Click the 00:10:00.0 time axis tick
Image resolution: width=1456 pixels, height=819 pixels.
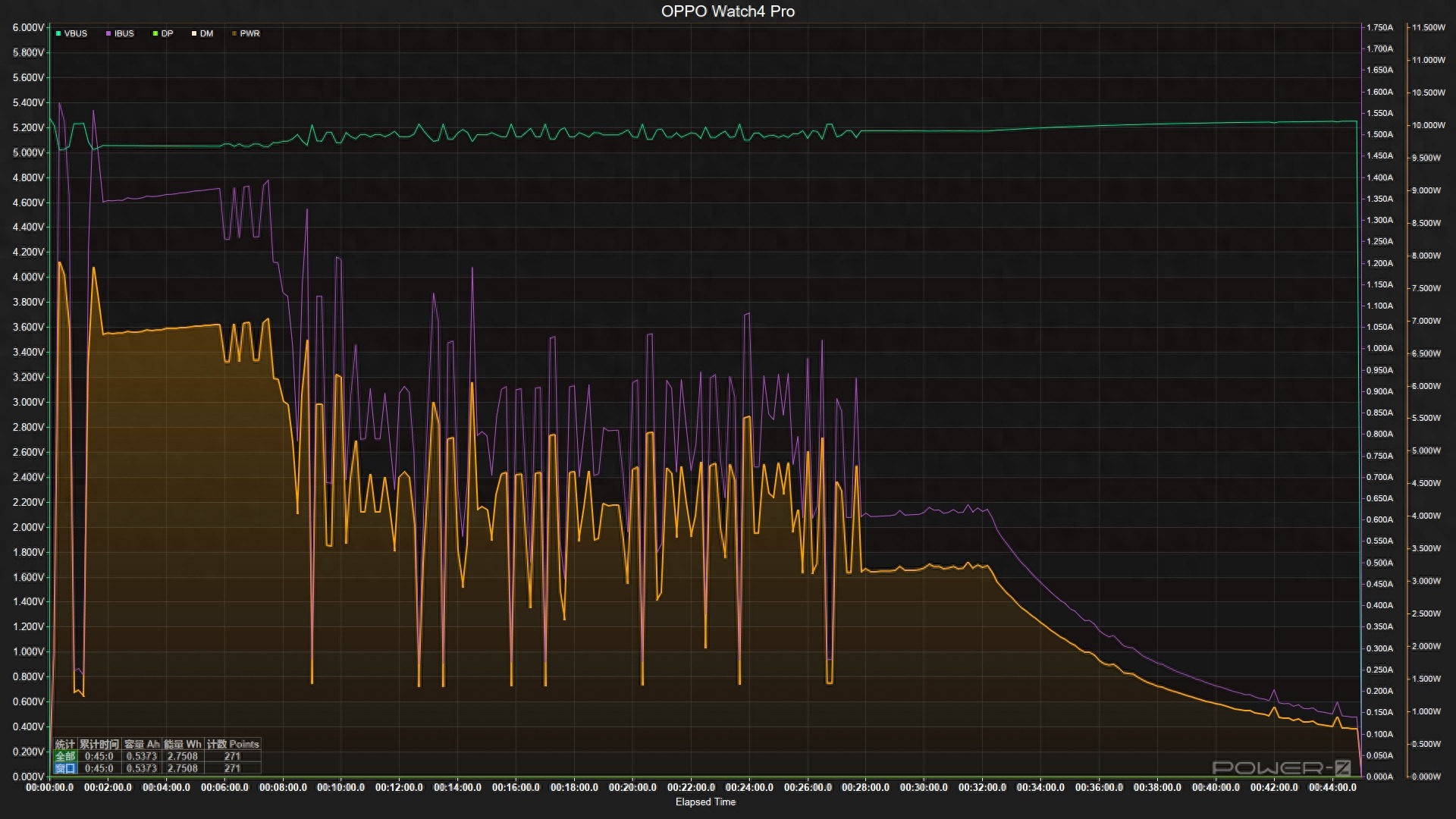point(340,787)
